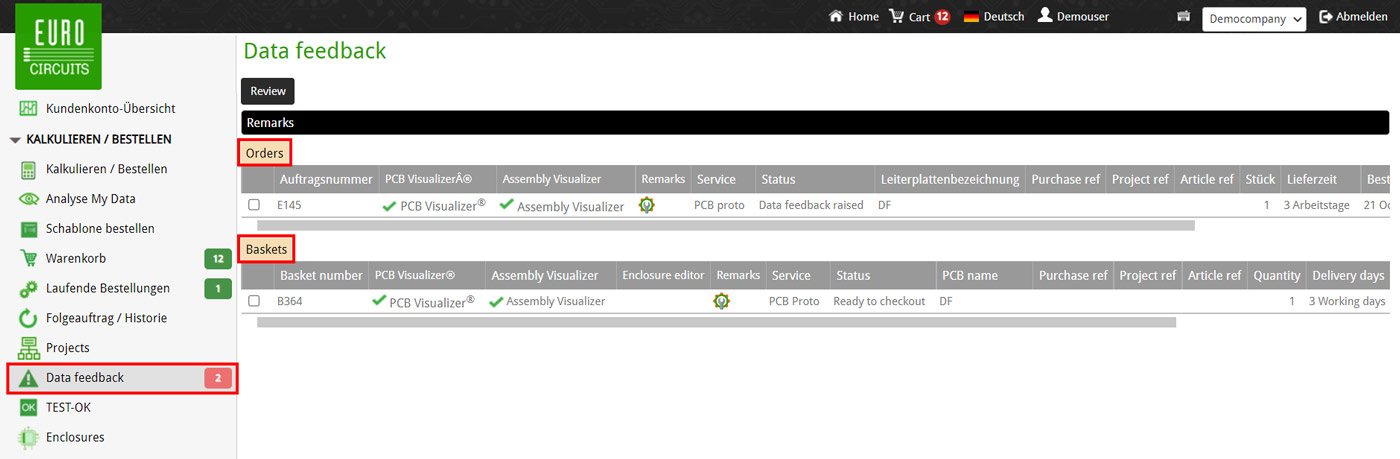This screenshot has width=1400, height=459.
Task: Open Analyse My Data eye icon
Action: coord(28,199)
